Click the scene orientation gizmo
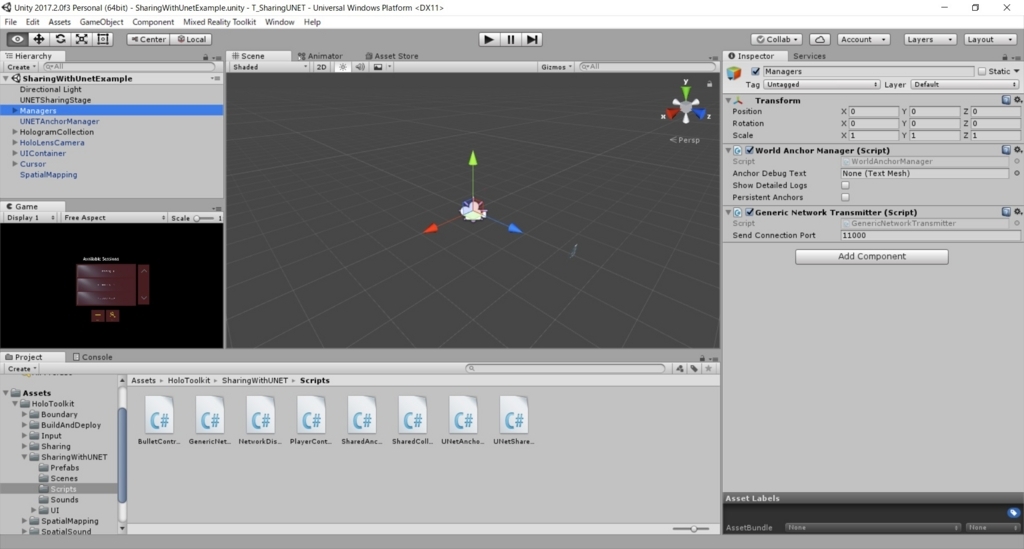 pyautogui.click(x=685, y=106)
